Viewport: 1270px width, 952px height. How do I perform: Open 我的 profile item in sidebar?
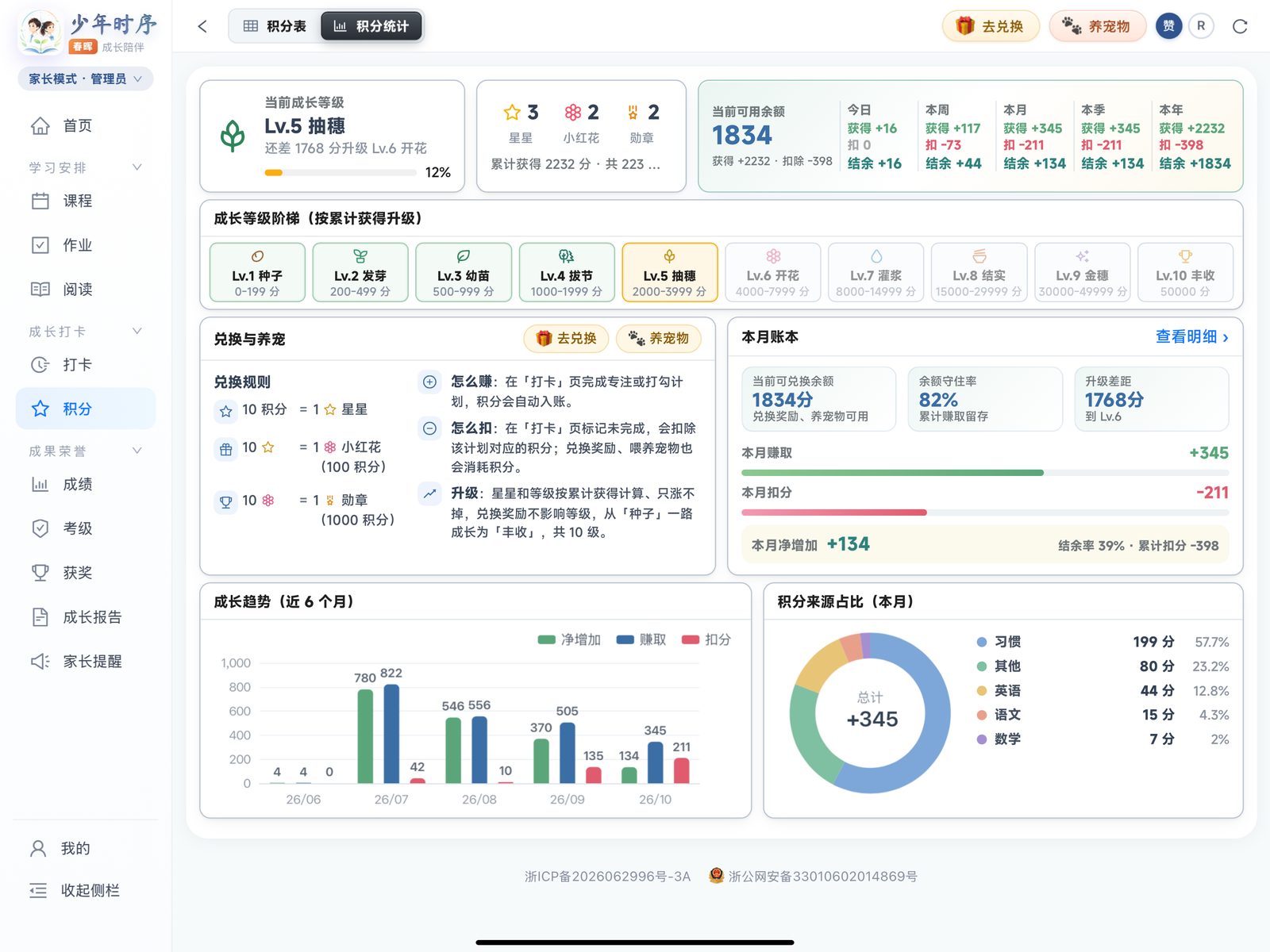click(x=86, y=848)
